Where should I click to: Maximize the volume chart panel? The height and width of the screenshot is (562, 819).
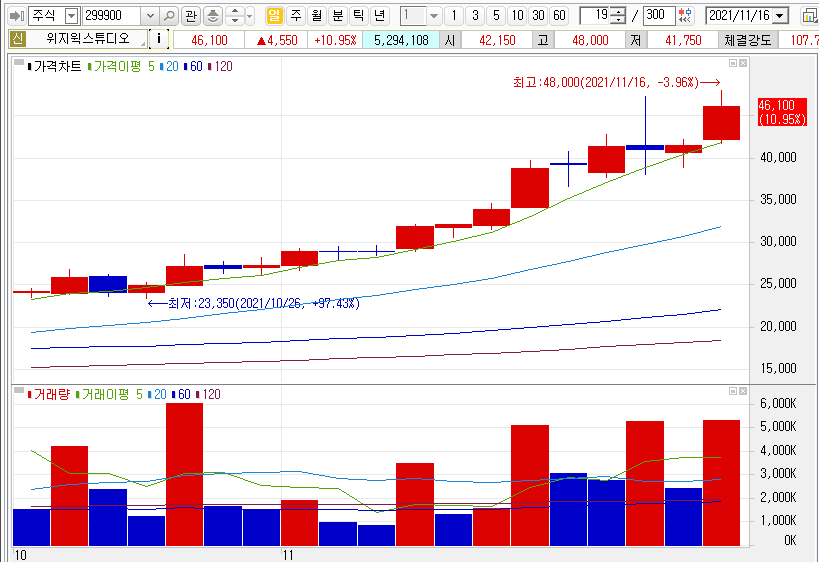click(x=733, y=391)
